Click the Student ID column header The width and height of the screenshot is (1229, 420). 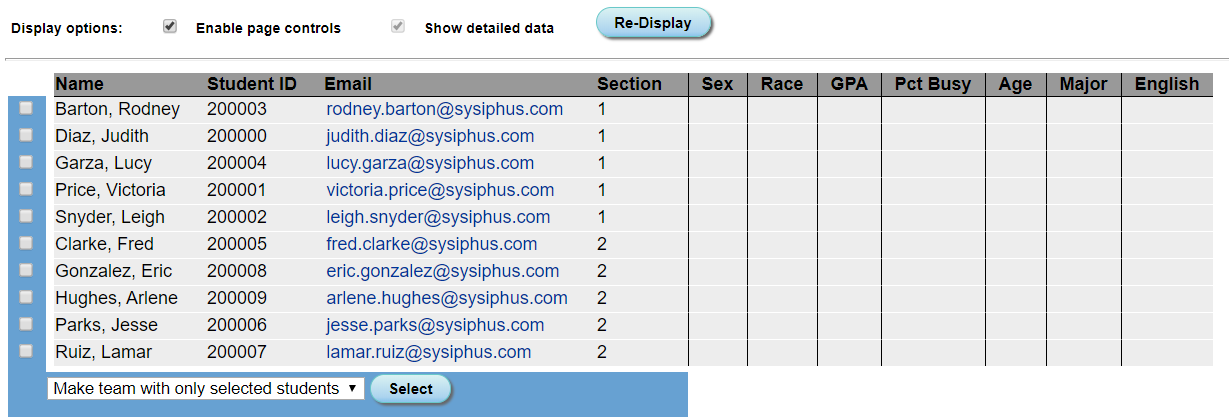tap(252, 84)
